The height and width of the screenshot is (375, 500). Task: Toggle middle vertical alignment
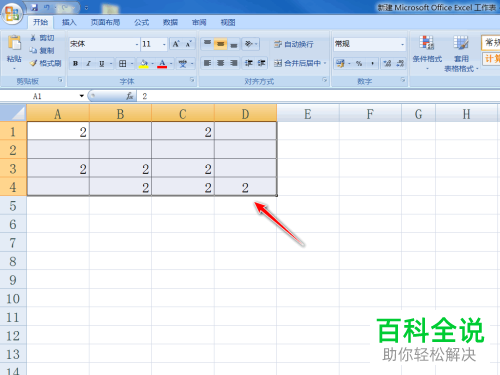pyautogui.click(x=220, y=44)
